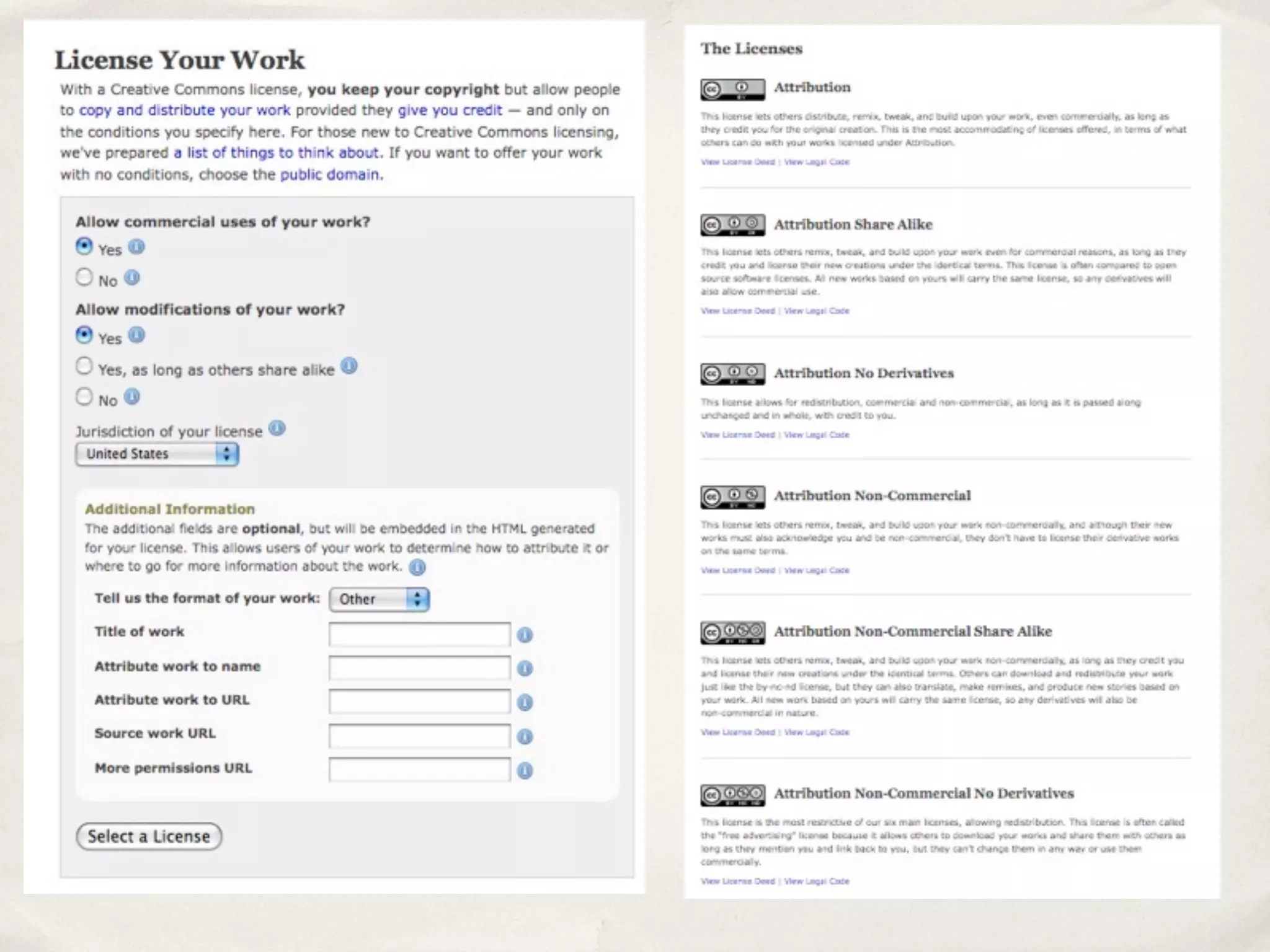View License Deed for Attribution Share Alike
The height and width of the screenshot is (952, 1270).
(738, 311)
